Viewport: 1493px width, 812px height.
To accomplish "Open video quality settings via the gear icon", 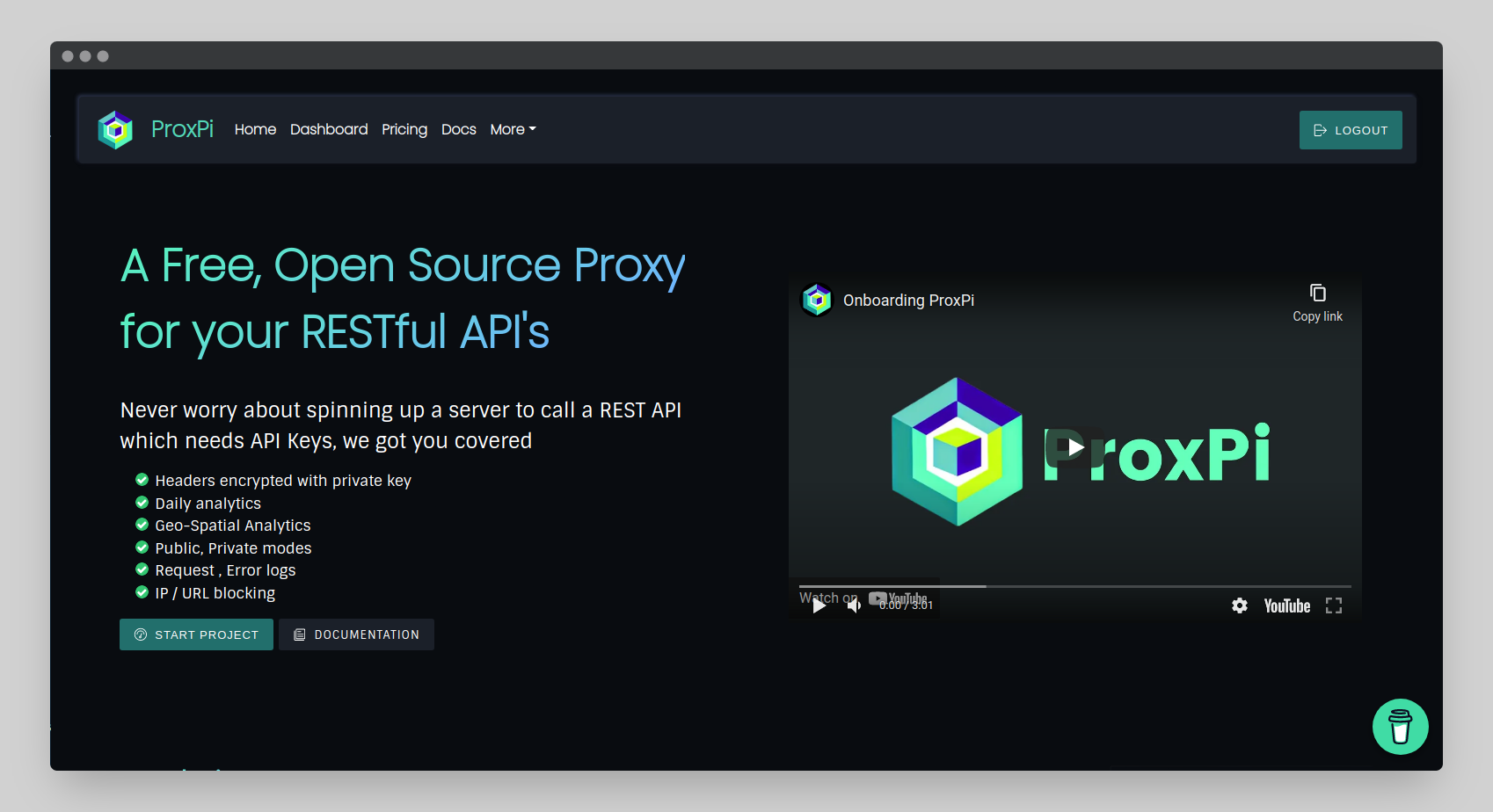I will (x=1240, y=605).
